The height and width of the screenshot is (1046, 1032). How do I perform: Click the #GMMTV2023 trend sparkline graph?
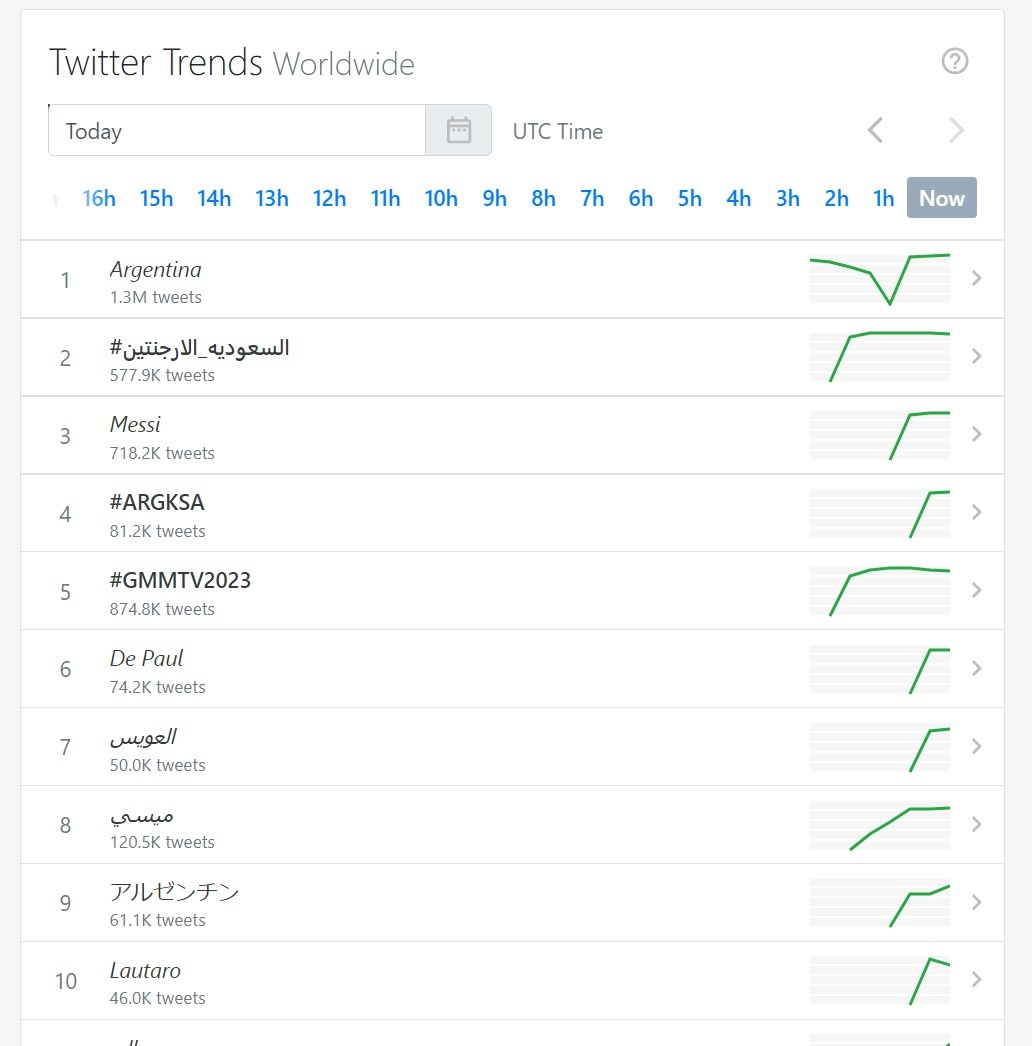tap(879, 591)
